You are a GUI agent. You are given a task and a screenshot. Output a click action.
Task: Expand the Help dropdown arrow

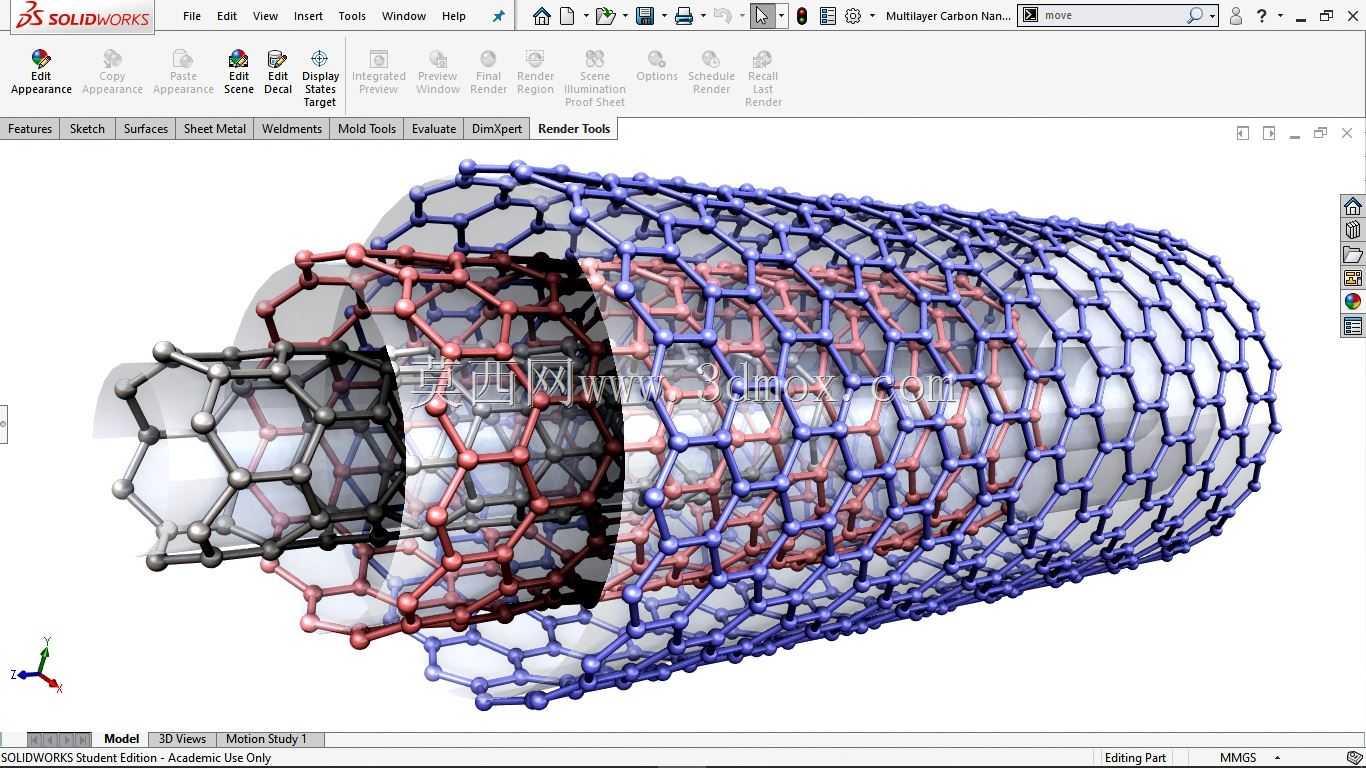1280,16
